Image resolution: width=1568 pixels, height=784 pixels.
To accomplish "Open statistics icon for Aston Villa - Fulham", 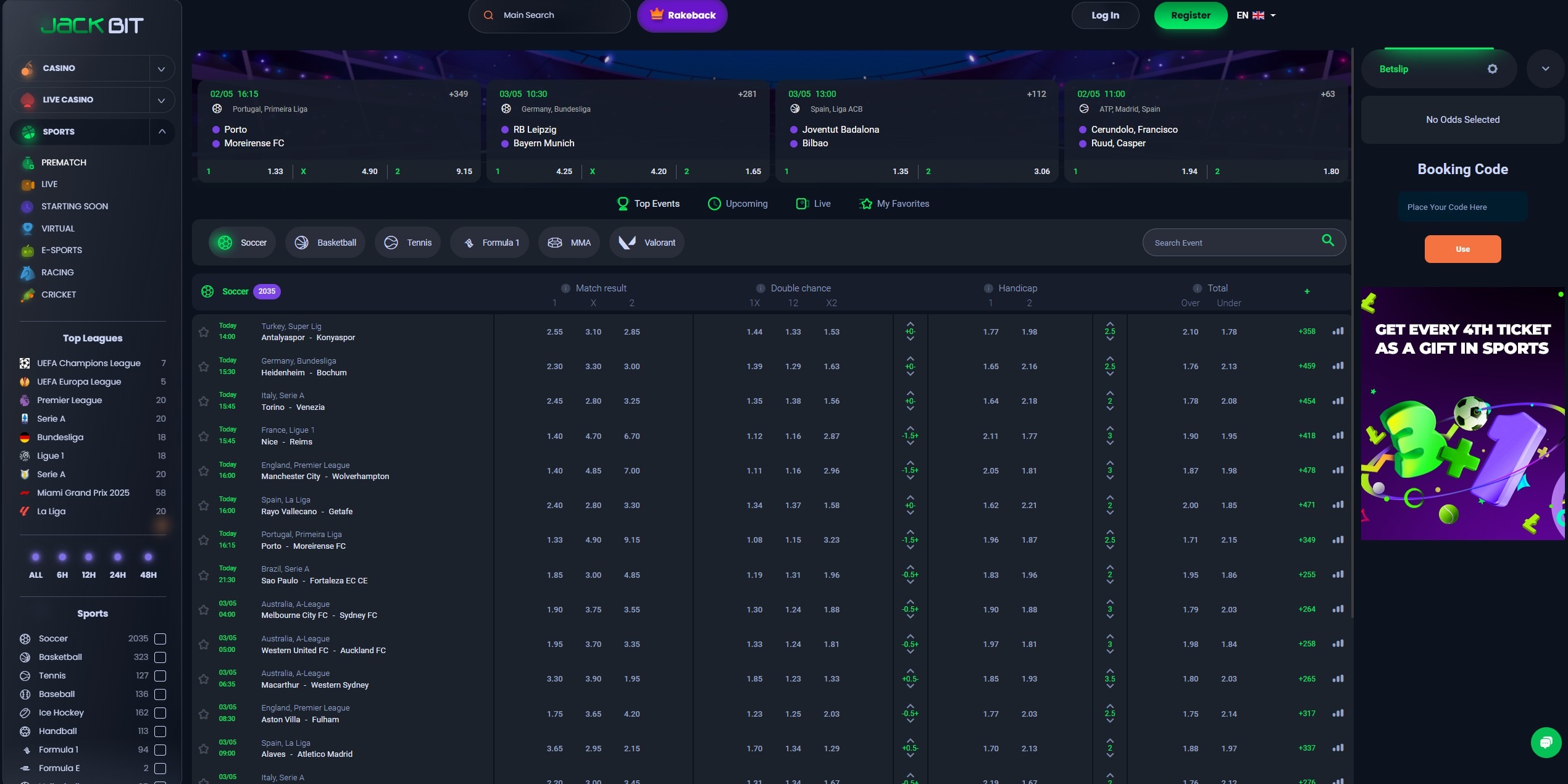I will [1338, 713].
